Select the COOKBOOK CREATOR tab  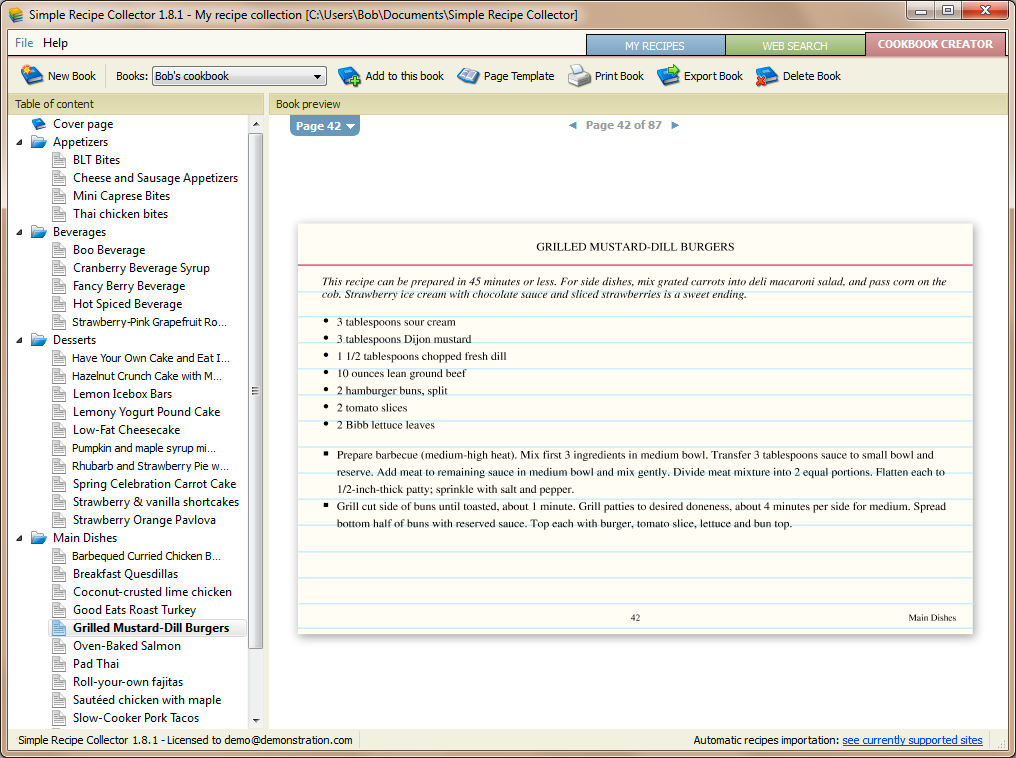[x=934, y=44]
